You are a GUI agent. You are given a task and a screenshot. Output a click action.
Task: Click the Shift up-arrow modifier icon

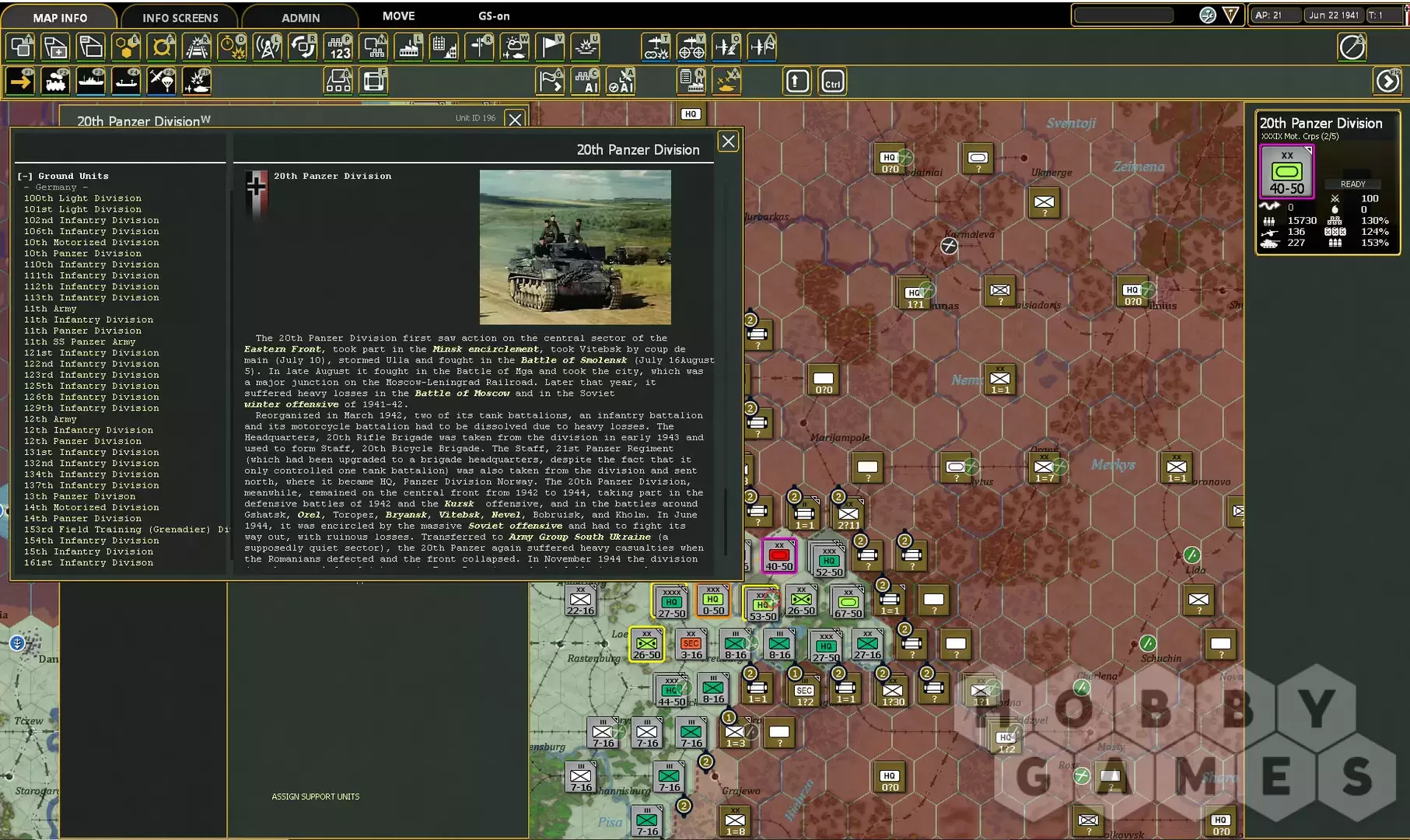(797, 82)
